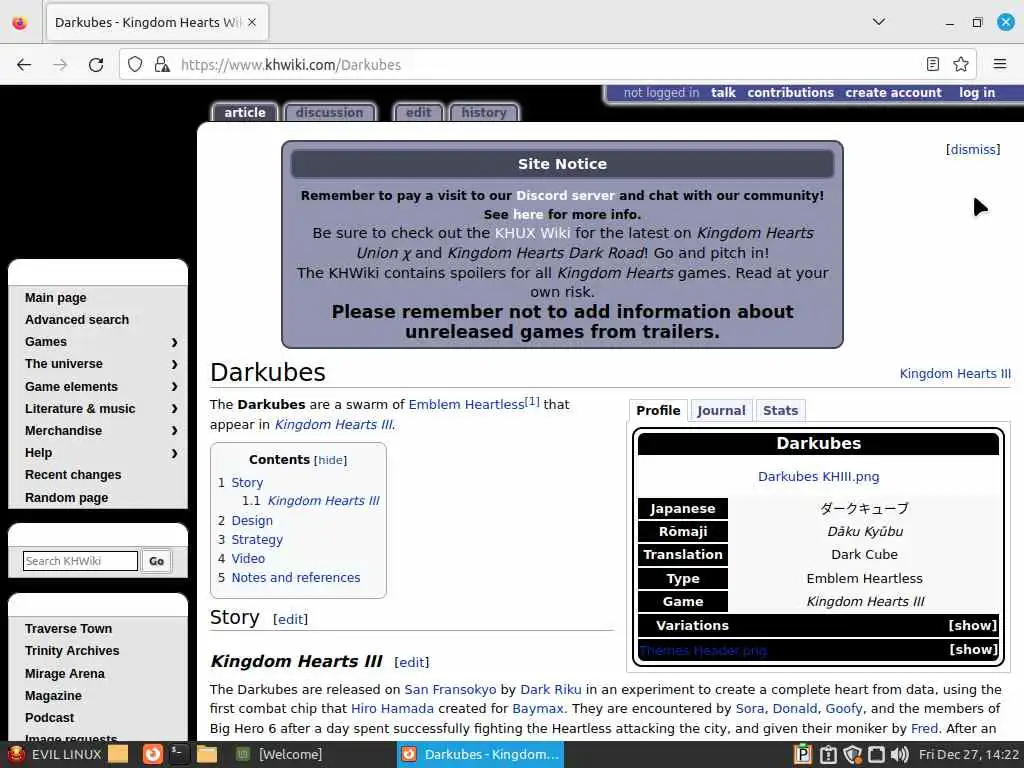Switch infobox to Stats tab
1024x768 pixels.
click(780, 410)
